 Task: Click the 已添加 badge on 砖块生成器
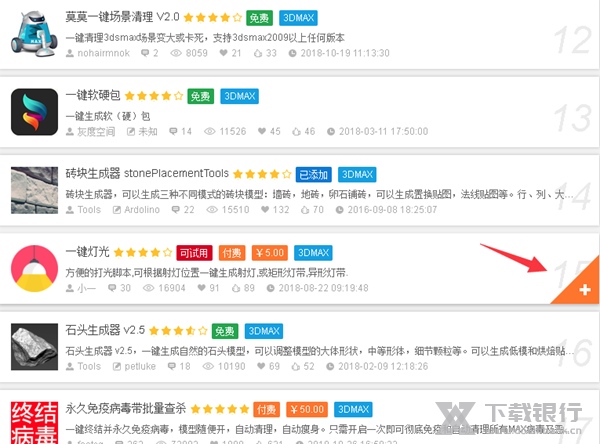[313, 175]
